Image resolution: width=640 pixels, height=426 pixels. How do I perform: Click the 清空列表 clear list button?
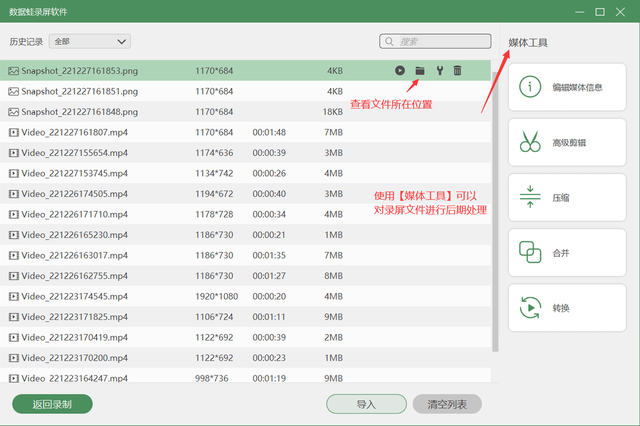[x=447, y=404]
